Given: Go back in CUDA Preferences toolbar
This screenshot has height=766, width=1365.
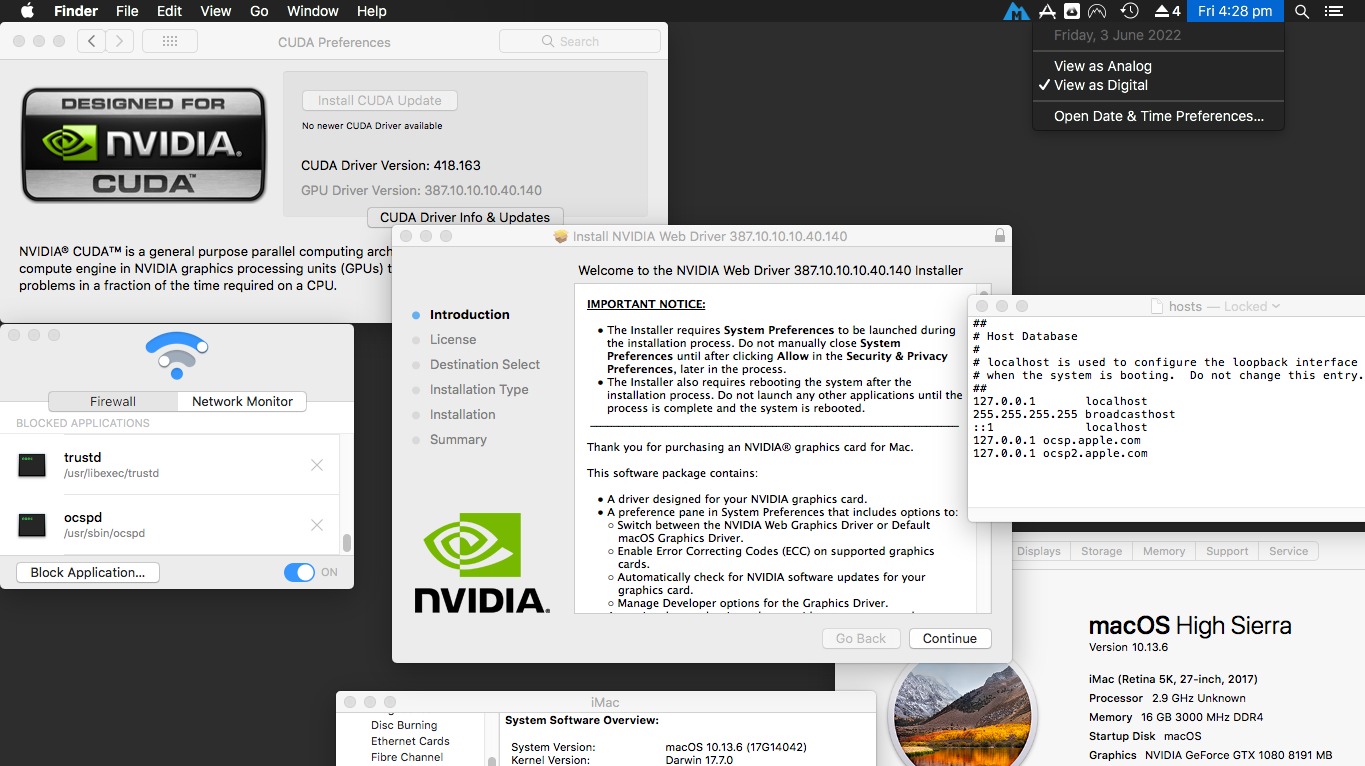Looking at the screenshot, I should 91,41.
